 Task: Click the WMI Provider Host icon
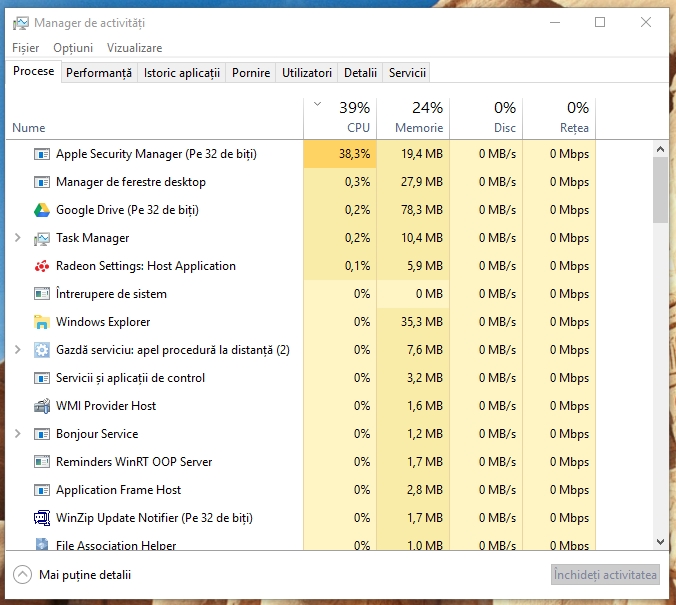point(42,406)
